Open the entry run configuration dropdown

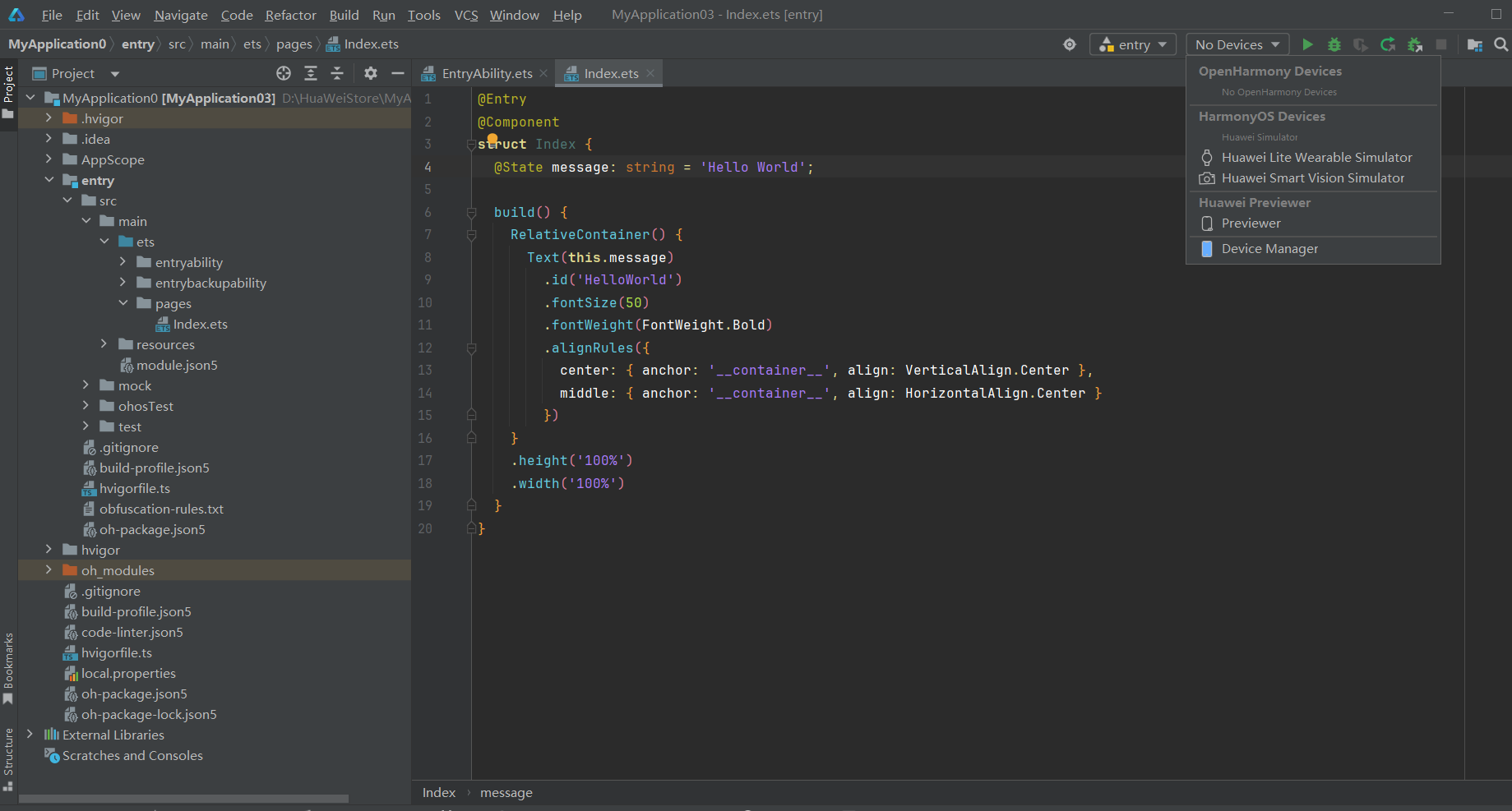pos(1133,44)
